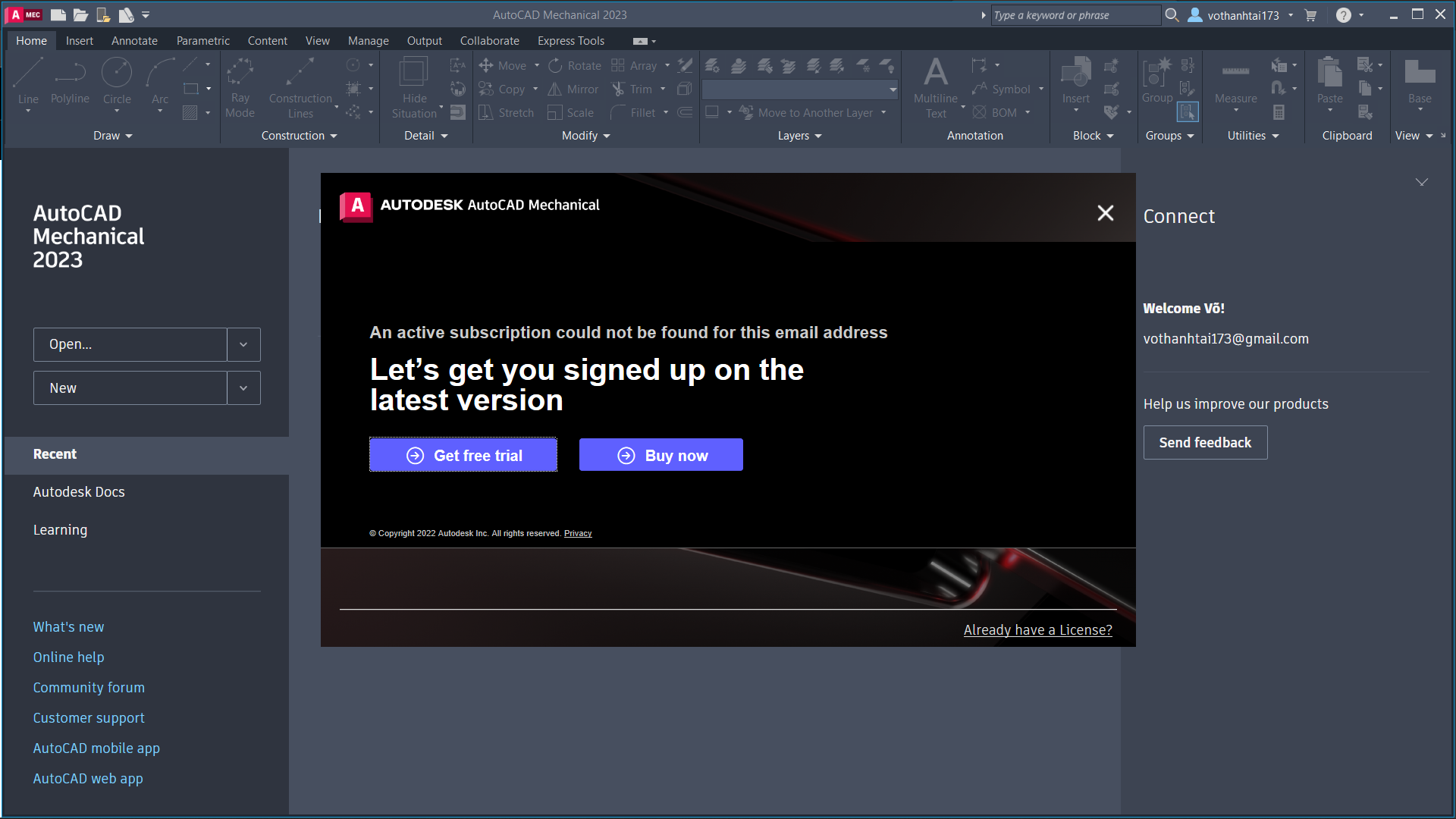
Task: Click the Construction Lines tool
Action: pos(300,87)
